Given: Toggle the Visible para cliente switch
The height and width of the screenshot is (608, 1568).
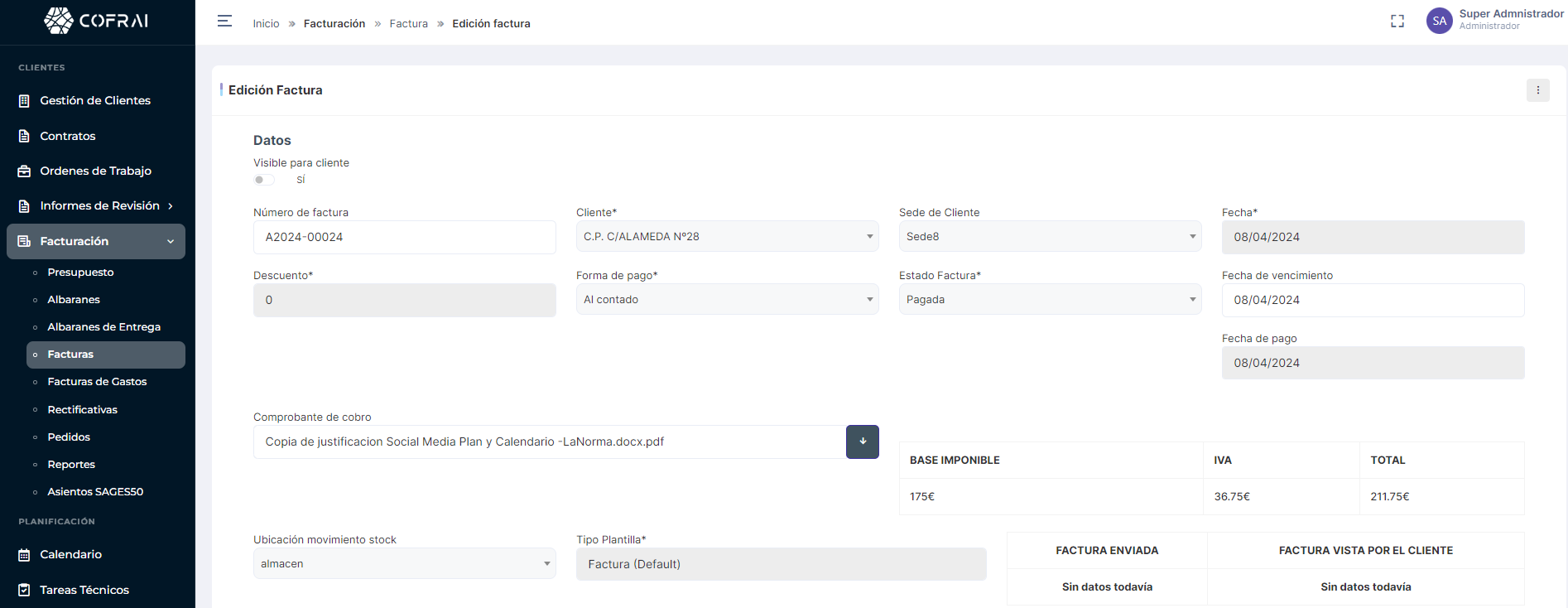Looking at the screenshot, I should [x=264, y=180].
